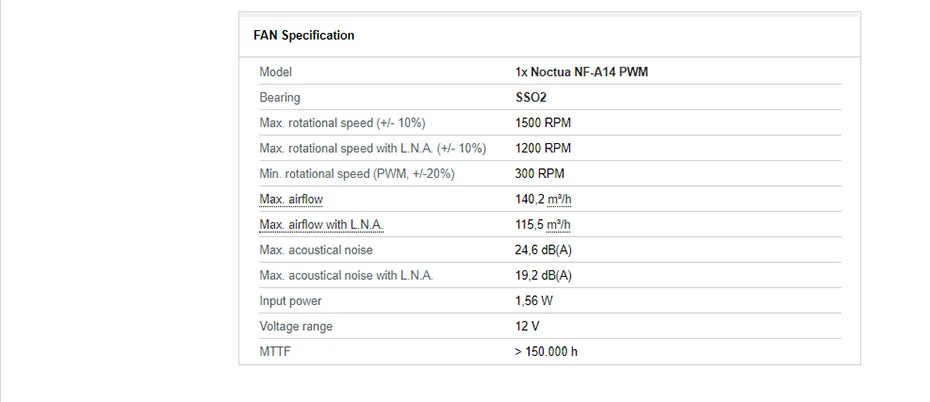Click the 1200 RPM speed value

(543, 148)
